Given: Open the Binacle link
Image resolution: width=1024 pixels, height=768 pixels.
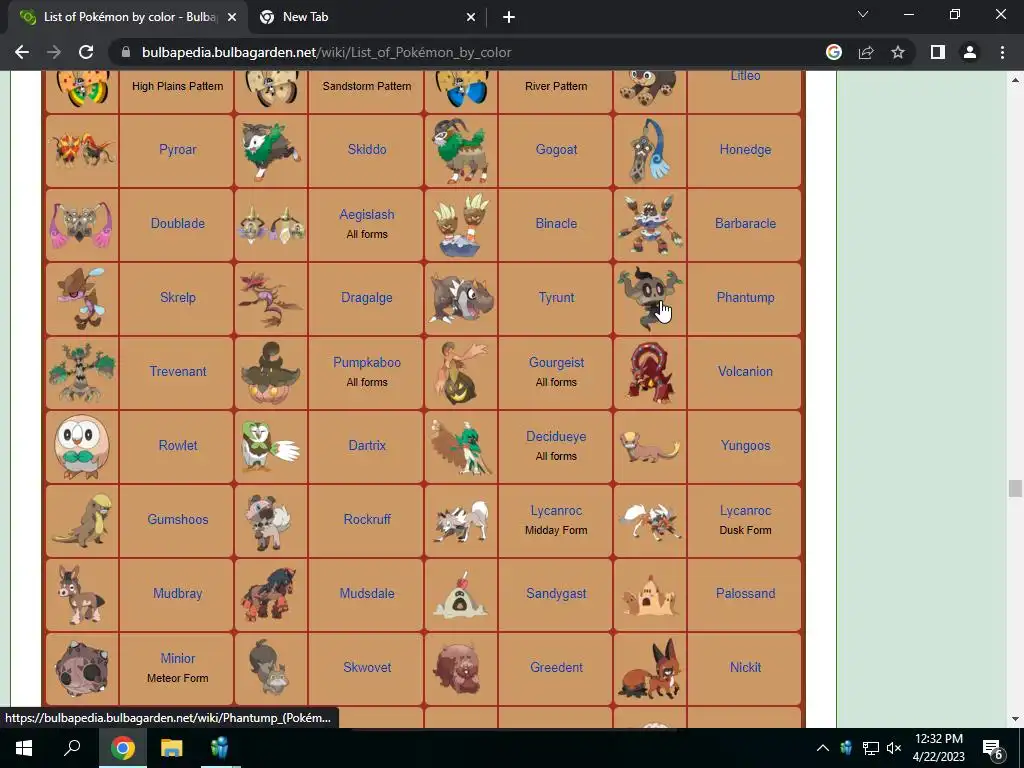Looking at the screenshot, I should click(556, 223).
